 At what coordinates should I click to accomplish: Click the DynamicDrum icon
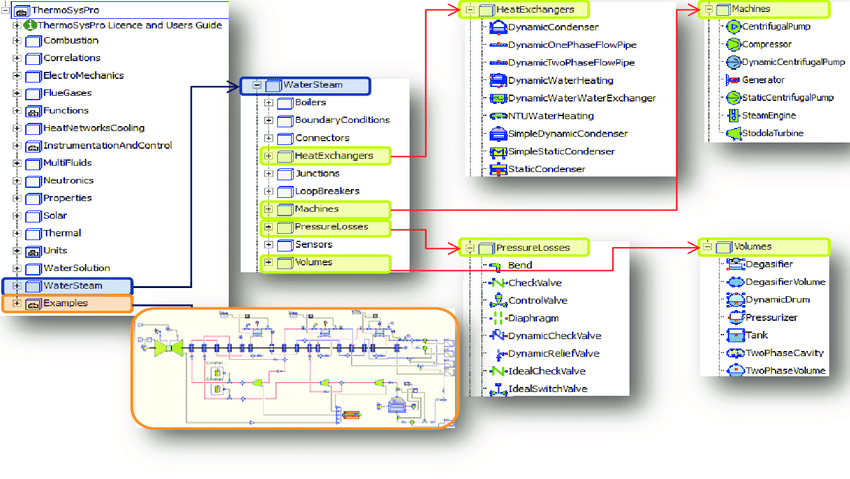tap(736, 300)
